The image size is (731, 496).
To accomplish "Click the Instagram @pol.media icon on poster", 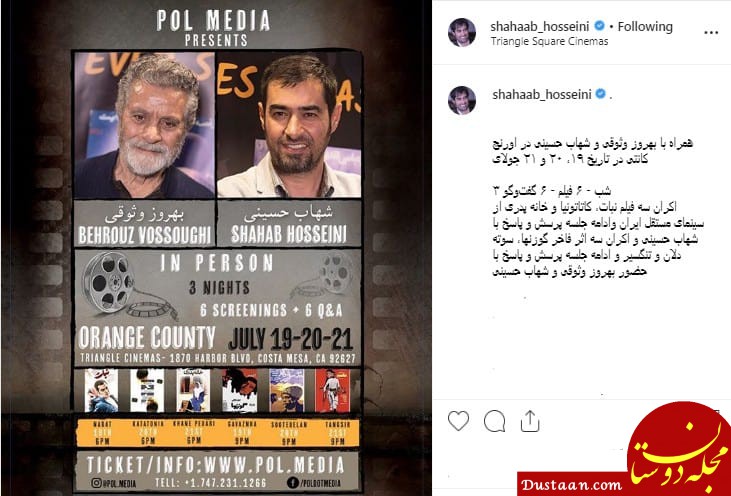I will point(97,483).
